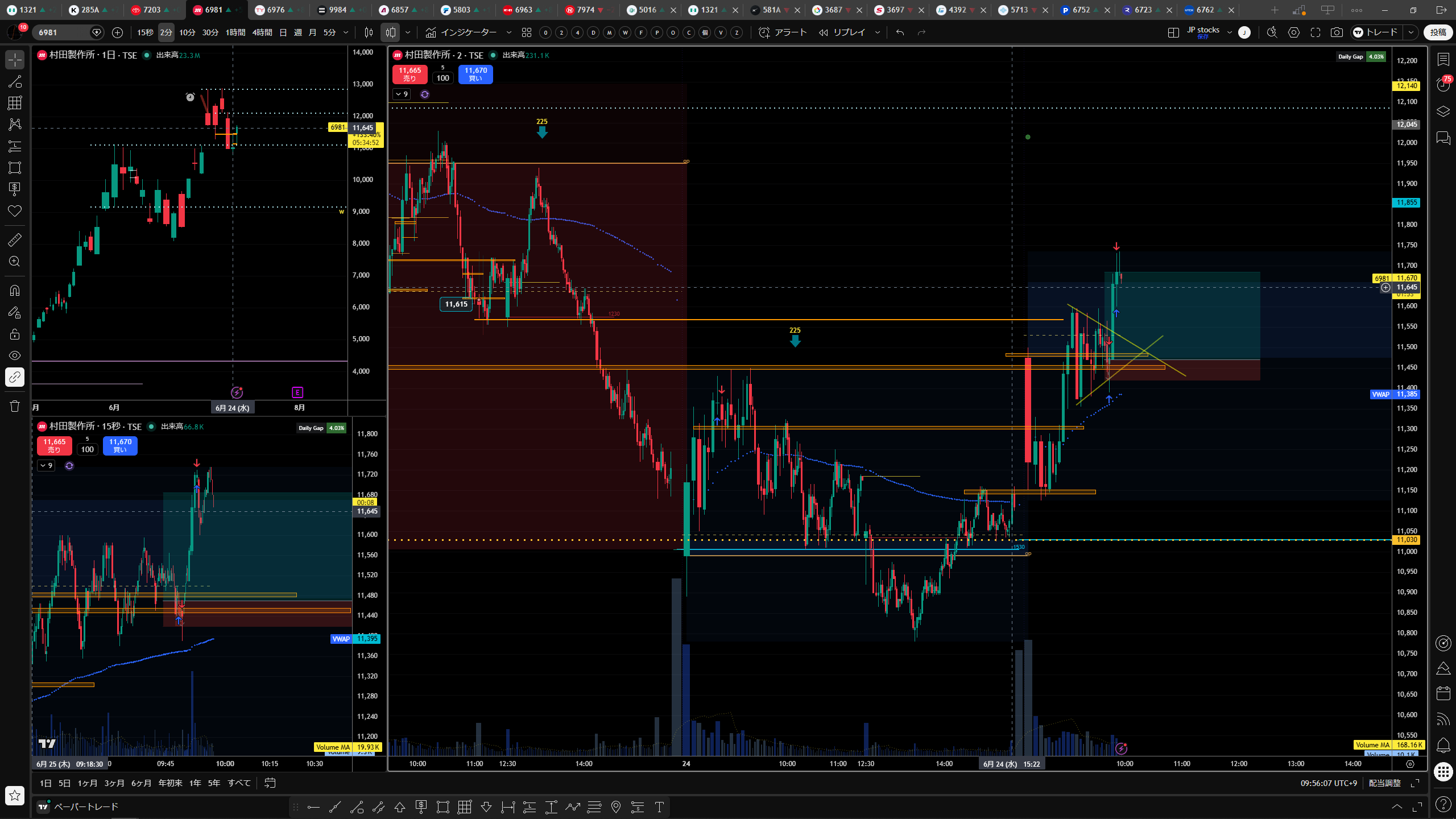Viewport: 1456px width, 819px height.
Task: Toggle hide all drawings eye icon
Action: (x=15, y=355)
